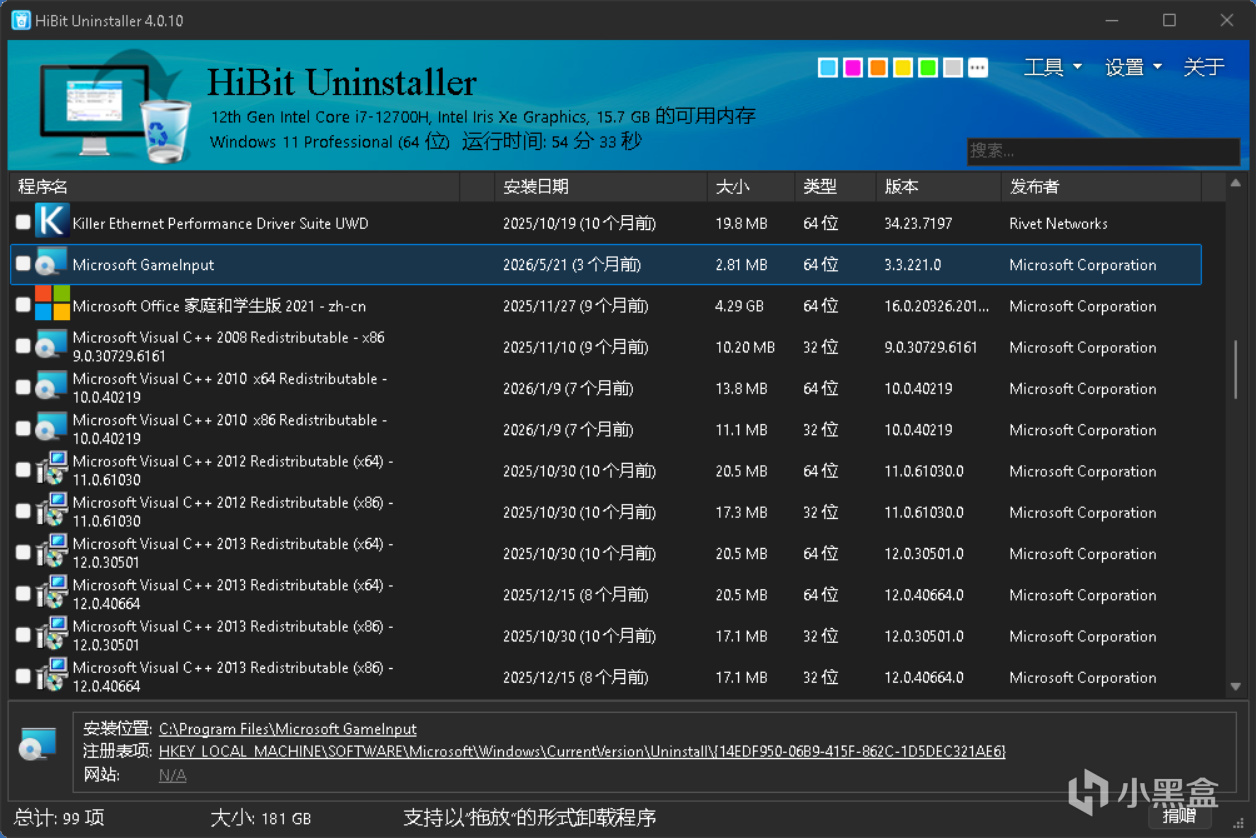Sort by the 类型 column header
Screen dimensions: 1256x838
click(835, 186)
